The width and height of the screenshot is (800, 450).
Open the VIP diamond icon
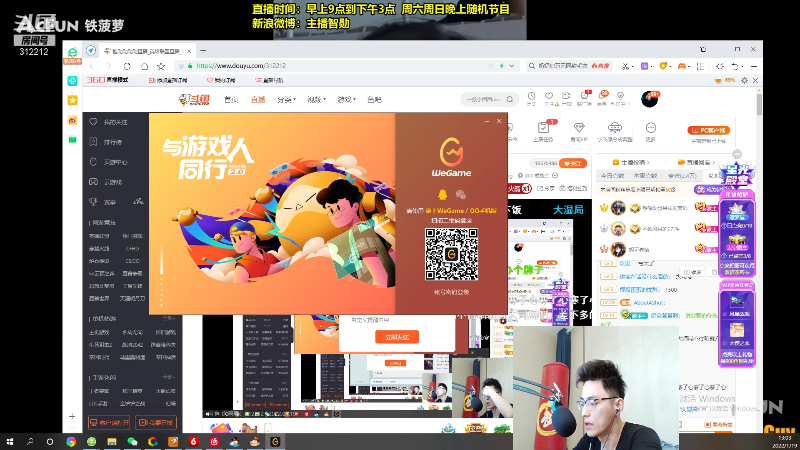(579, 128)
